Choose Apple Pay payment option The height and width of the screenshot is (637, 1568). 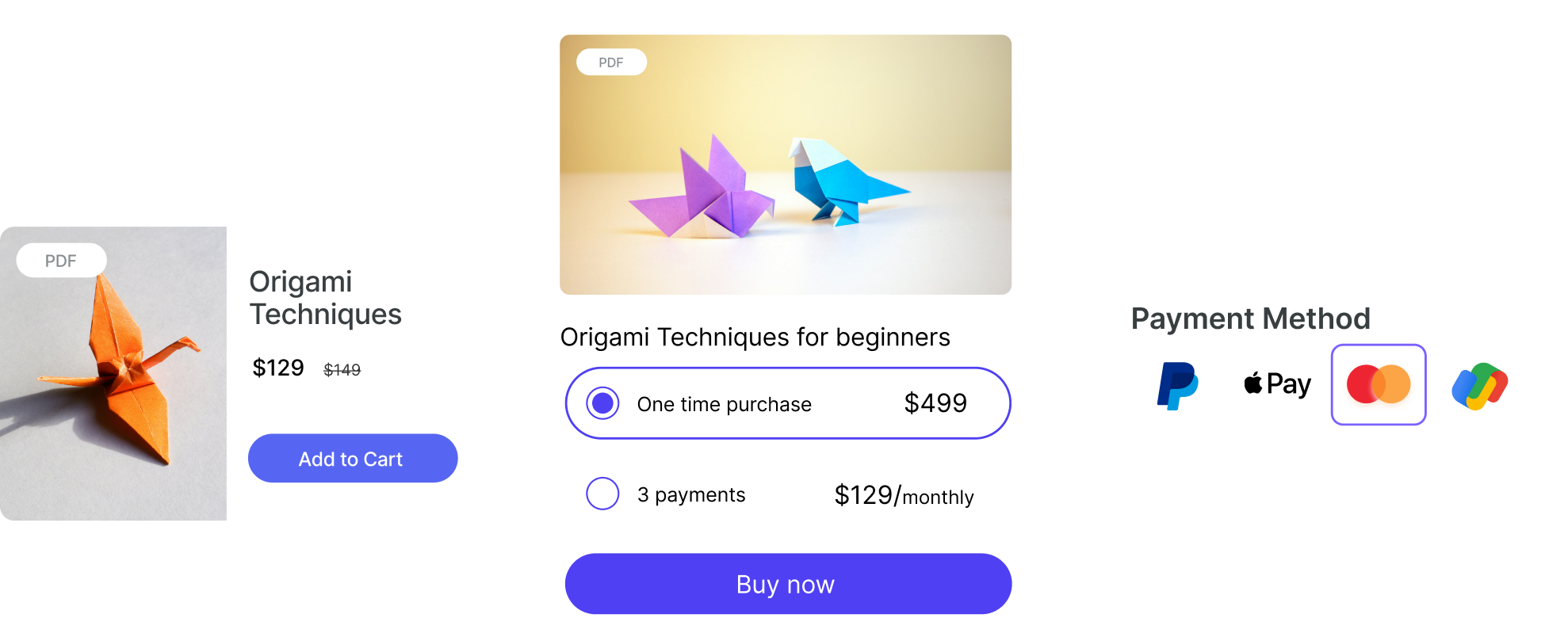(1277, 384)
